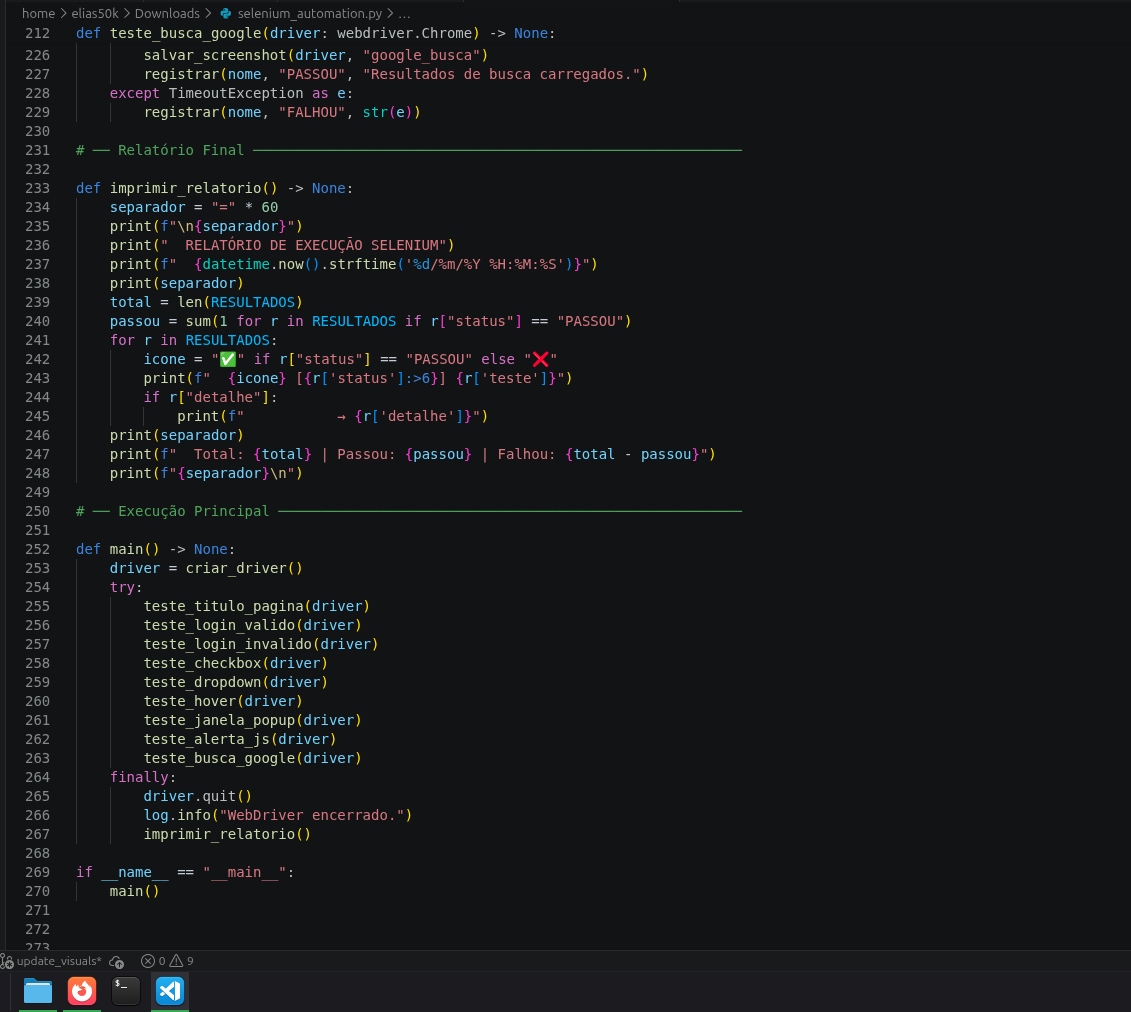Open the terminal app from the taskbar
Screen dimensions: 1131x1012
click(x=125, y=991)
